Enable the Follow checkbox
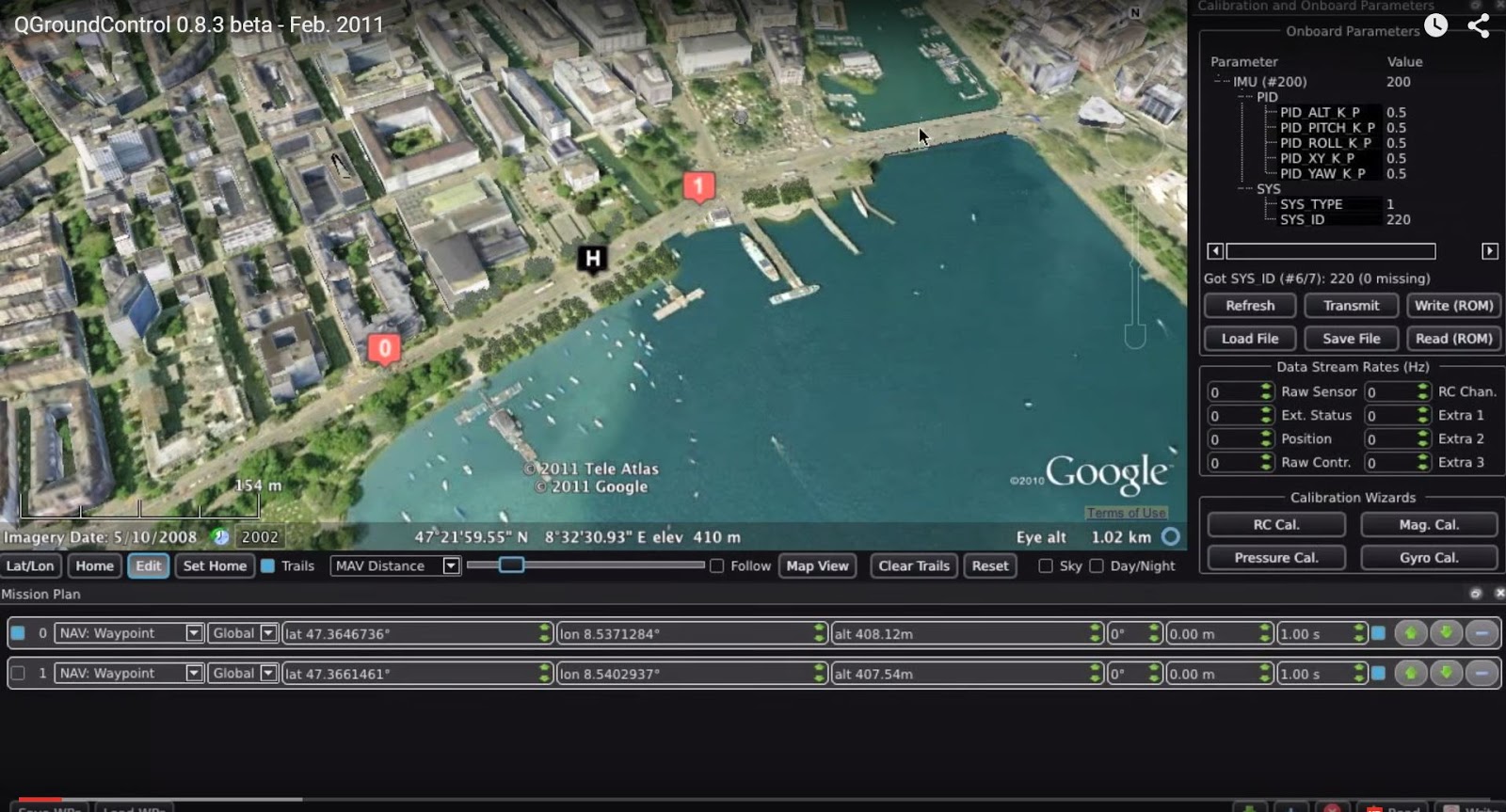The height and width of the screenshot is (812, 1506). pyautogui.click(x=717, y=565)
